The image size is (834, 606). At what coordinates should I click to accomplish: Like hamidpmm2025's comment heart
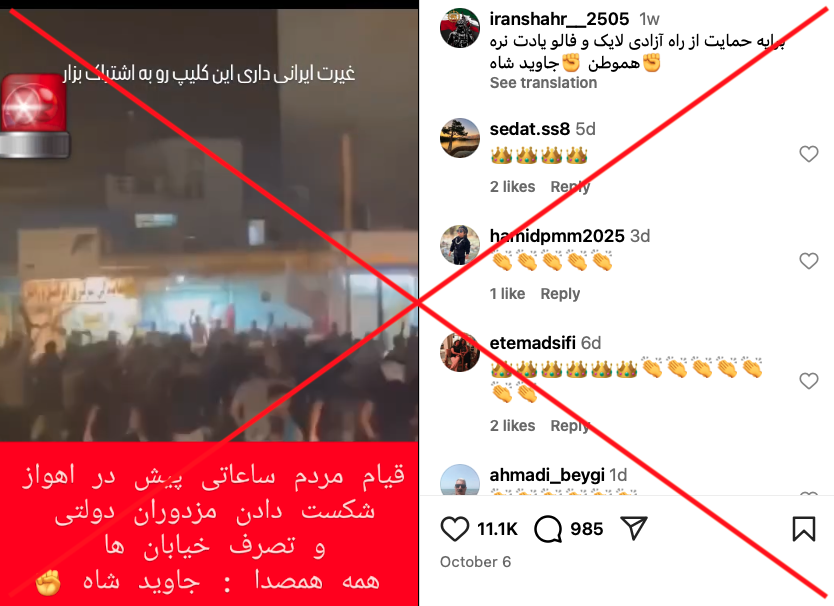pos(808,261)
